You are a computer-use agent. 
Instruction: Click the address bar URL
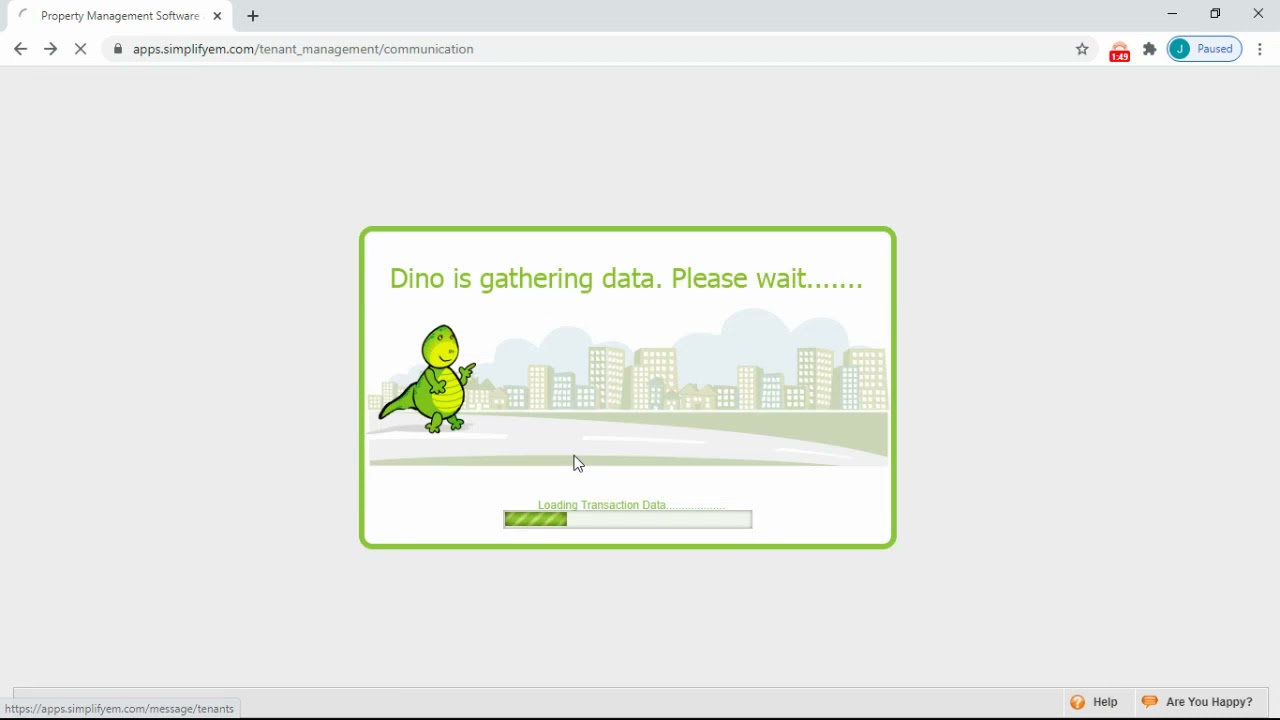[x=303, y=49]
